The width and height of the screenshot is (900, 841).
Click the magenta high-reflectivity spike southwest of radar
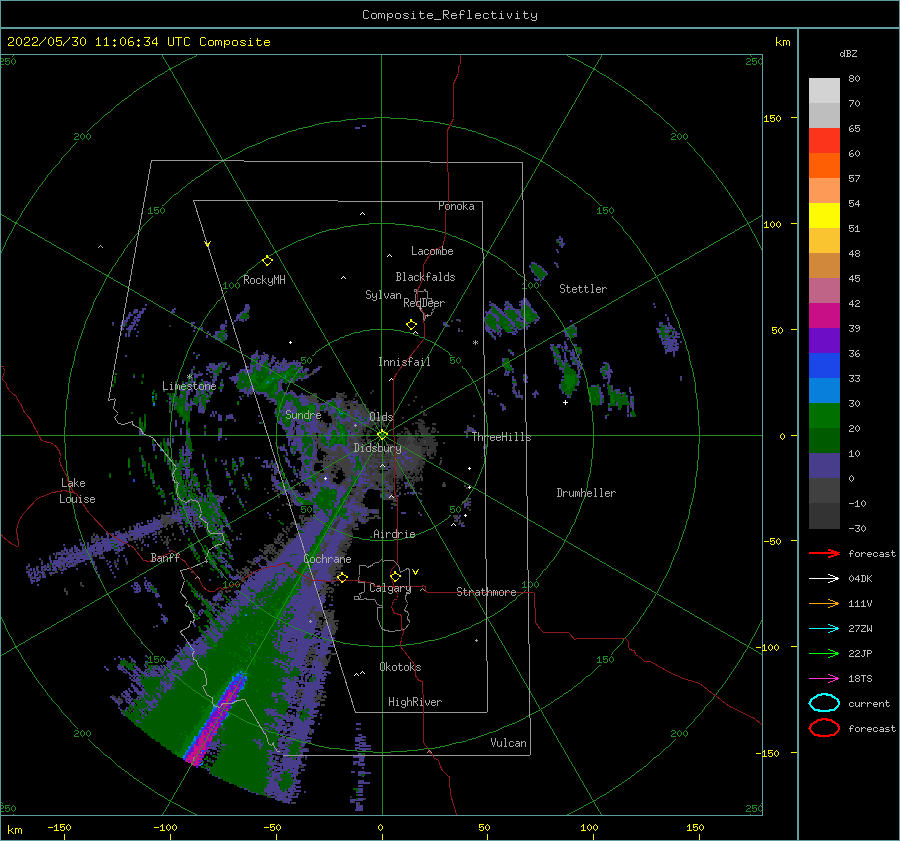tap(215, 719)
